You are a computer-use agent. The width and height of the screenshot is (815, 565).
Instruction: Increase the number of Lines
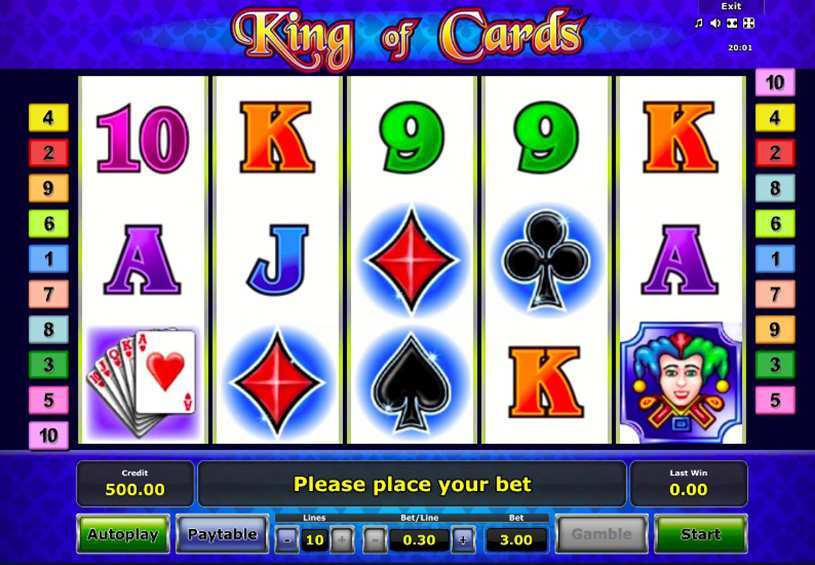coord(341,540)
